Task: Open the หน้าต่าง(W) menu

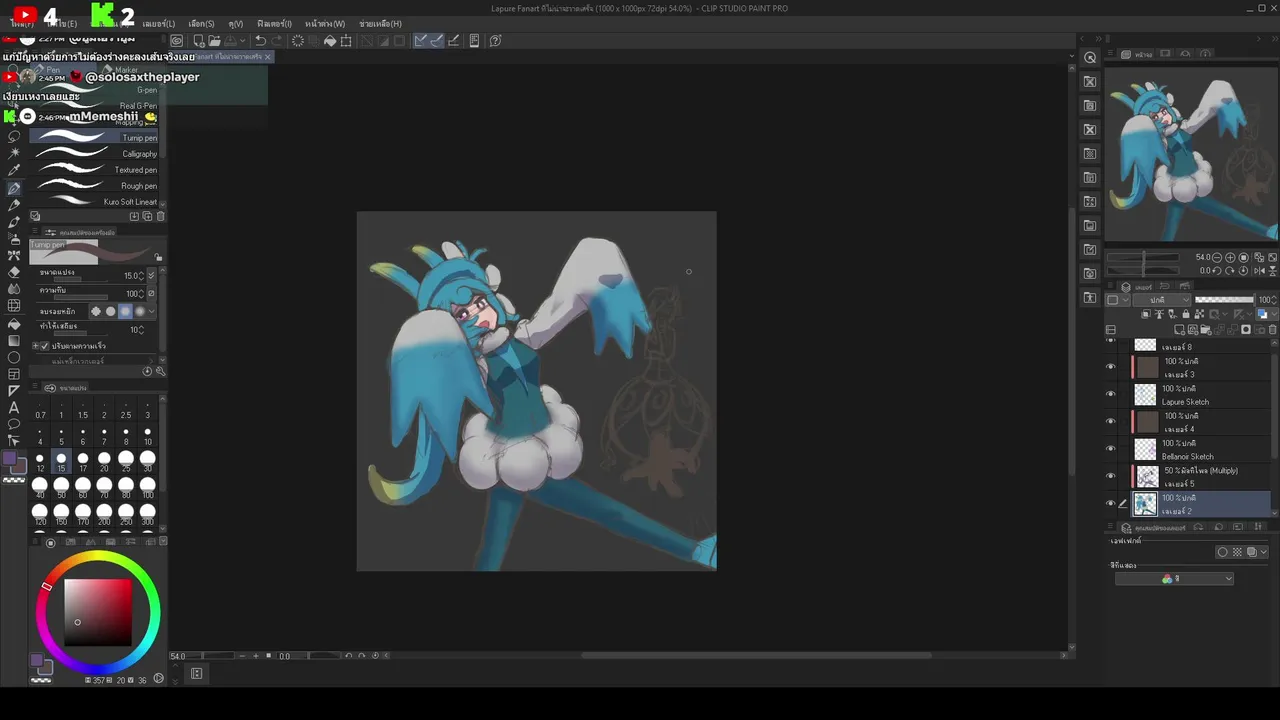Action: click(325, 24)
